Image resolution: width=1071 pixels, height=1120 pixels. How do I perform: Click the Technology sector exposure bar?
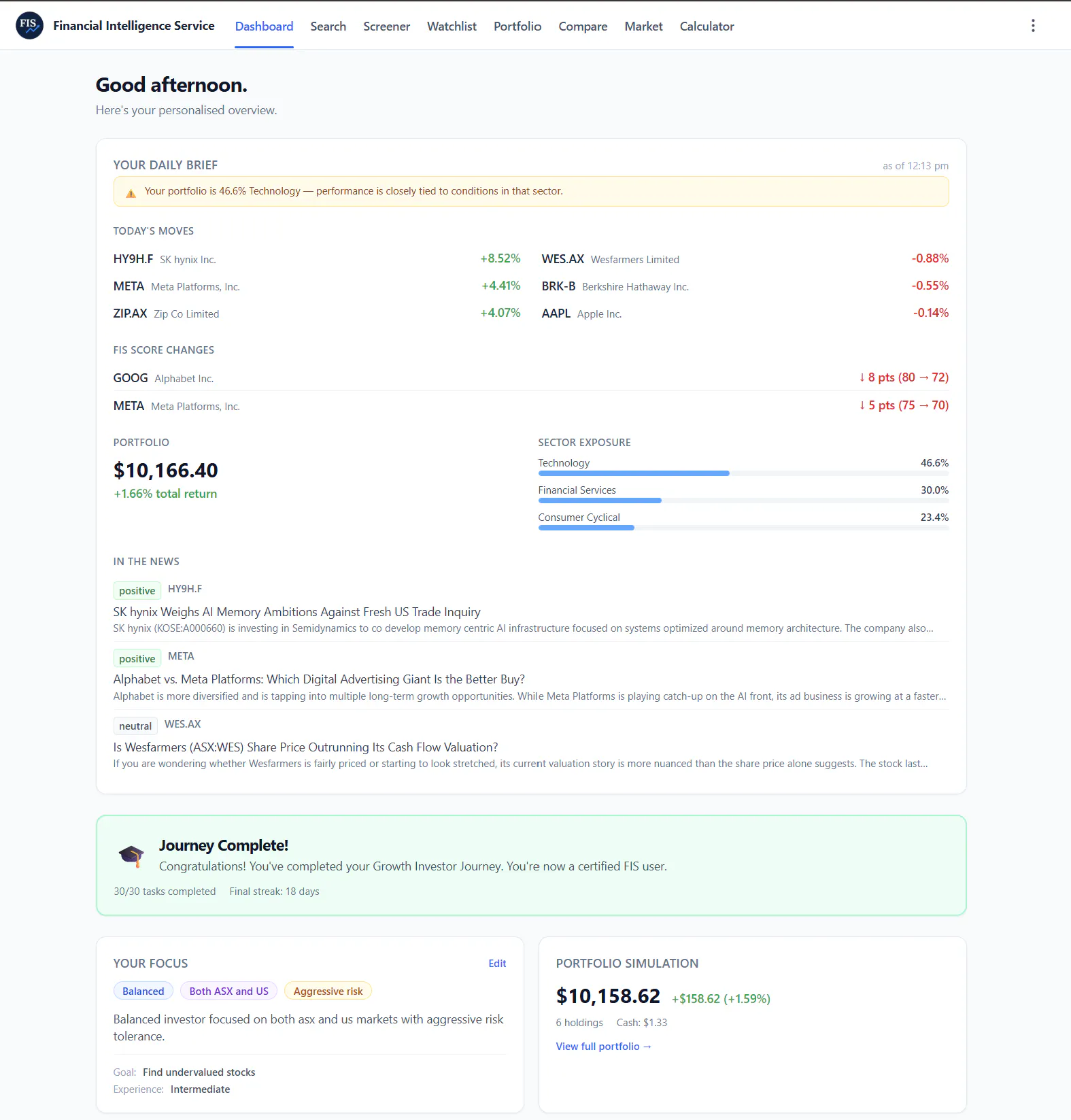(743, 473)
